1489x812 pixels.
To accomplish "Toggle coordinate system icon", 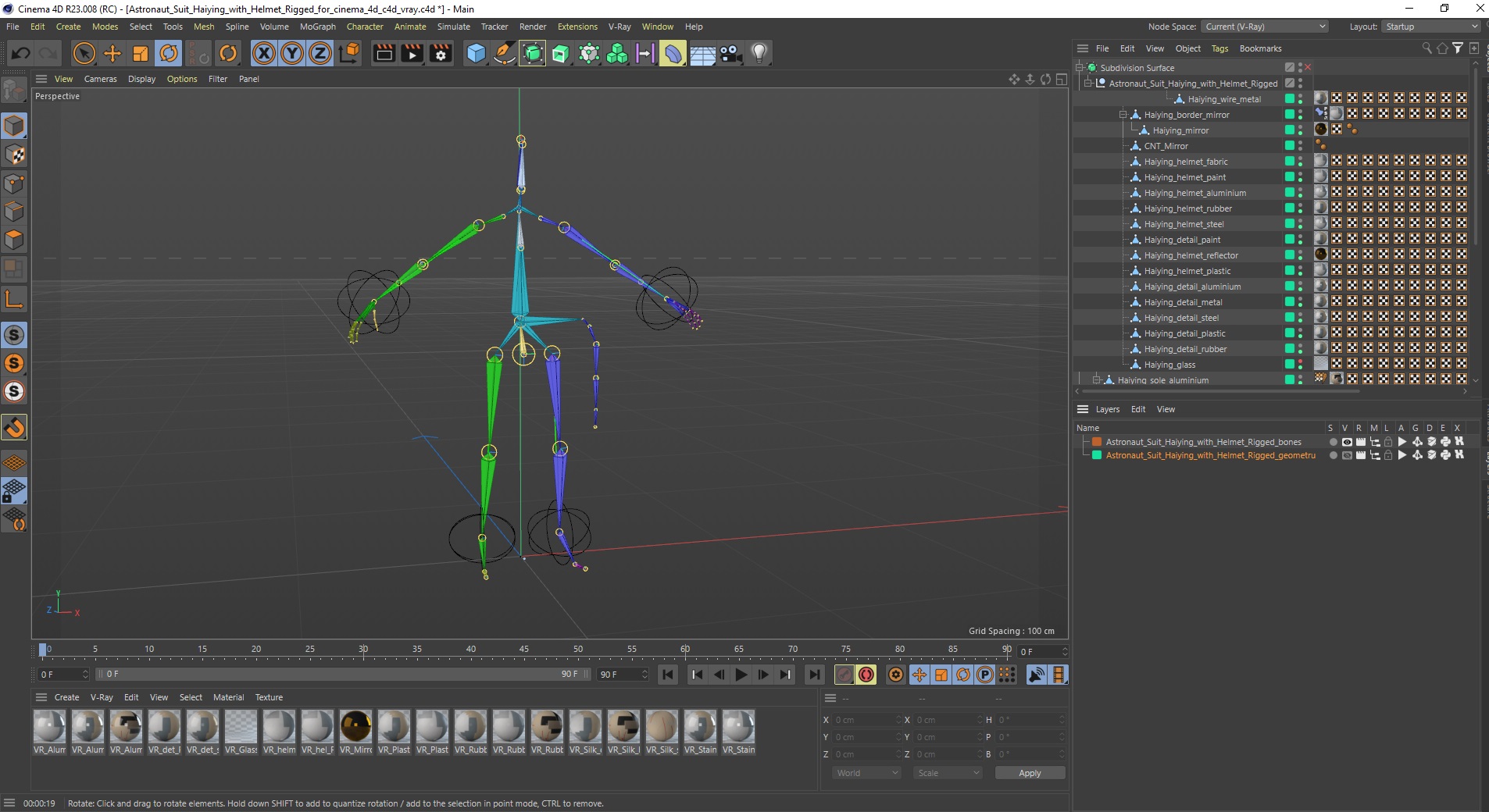I will coord(350,53).
